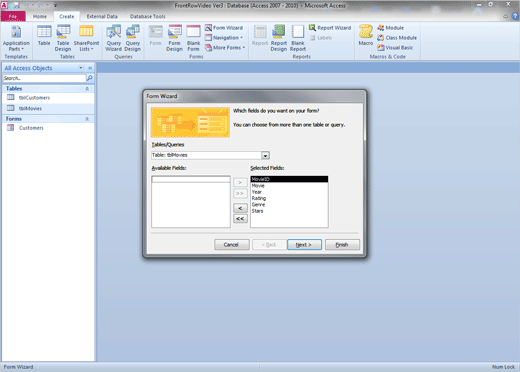Open Report Design in the ribbon
Viewport: 520px width, 372px height.
pyautogui.click(x=279, y=38)
